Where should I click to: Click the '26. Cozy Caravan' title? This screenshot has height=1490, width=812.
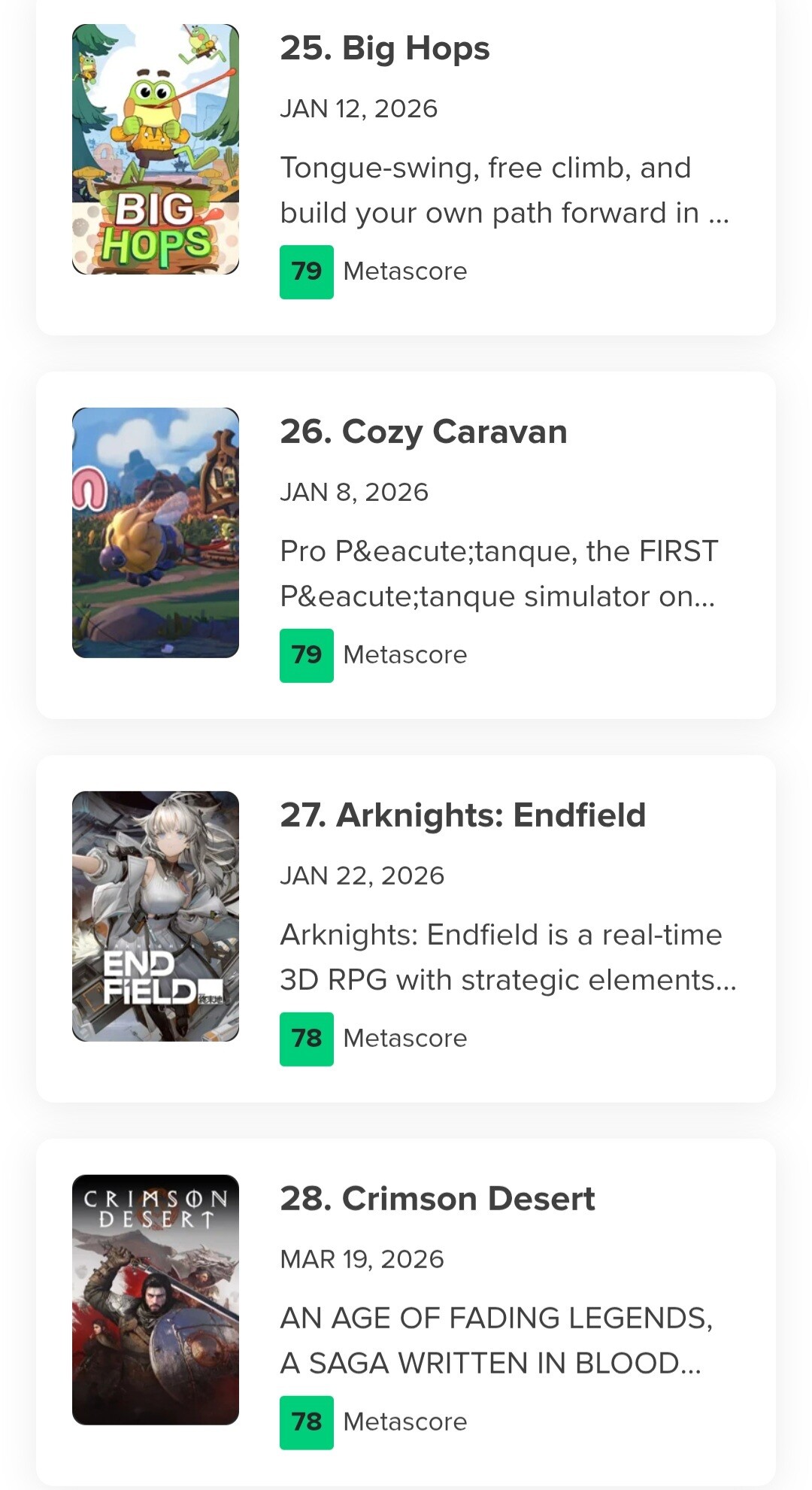click(423, 432)
